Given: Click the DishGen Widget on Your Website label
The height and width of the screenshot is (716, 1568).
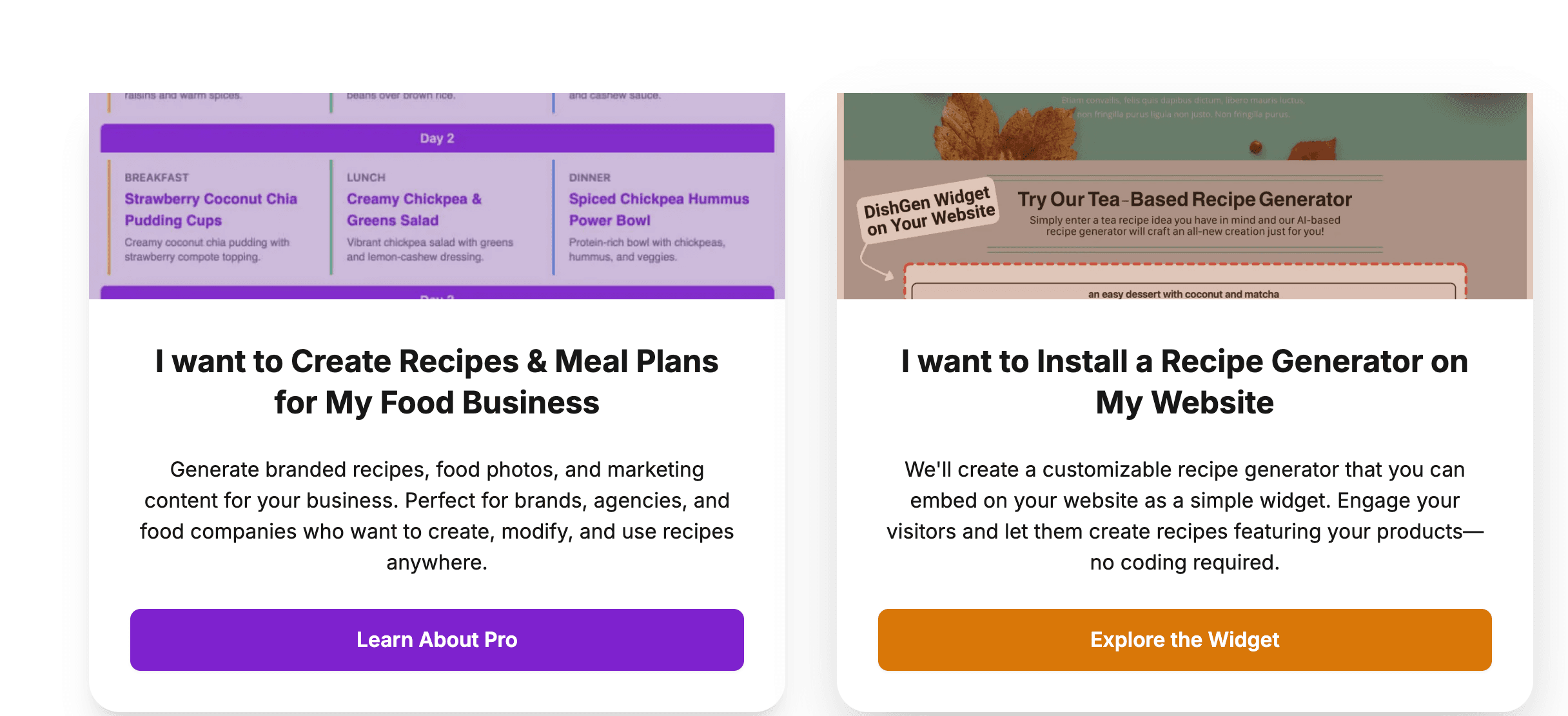Looking at the screenshot, I should pos(929,212).
